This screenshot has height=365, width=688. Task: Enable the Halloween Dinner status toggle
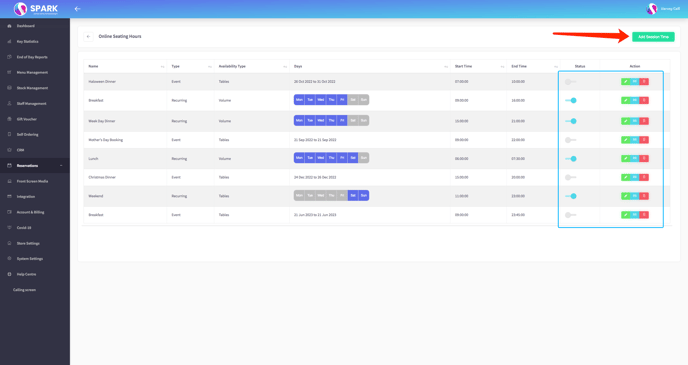click(570, 82)
